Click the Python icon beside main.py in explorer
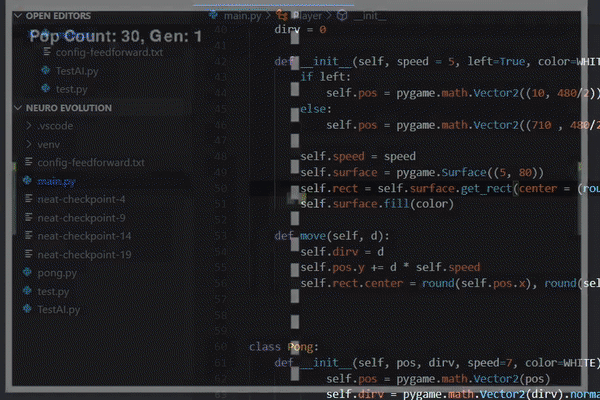 (27, 180)
